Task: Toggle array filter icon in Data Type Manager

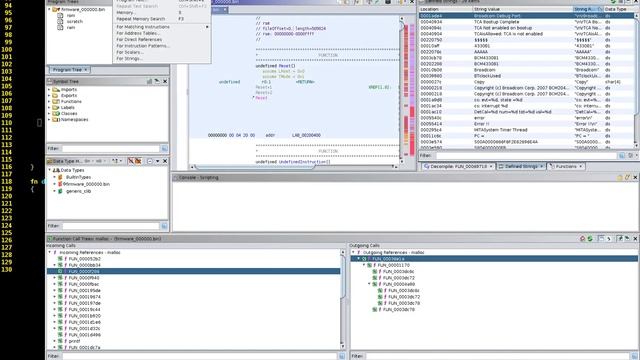Action: 138,161
